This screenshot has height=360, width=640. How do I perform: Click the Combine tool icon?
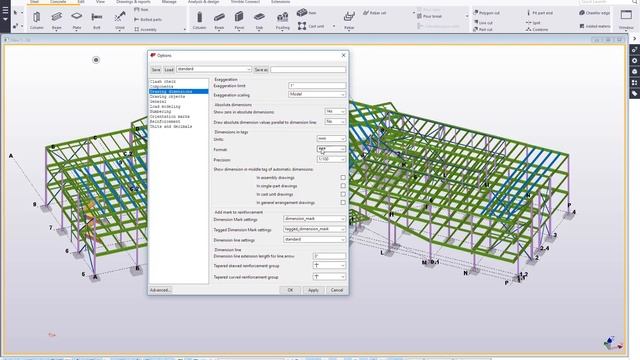pyautogui.click(x=529, y=29)
